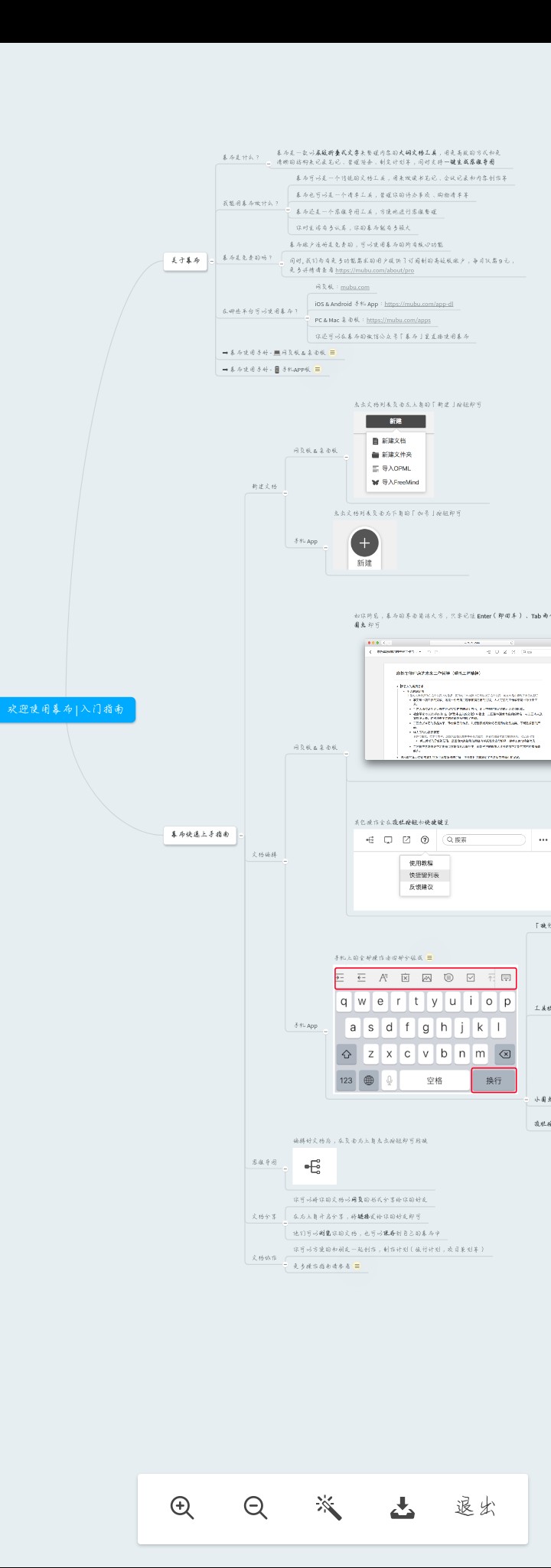This screenshot has width=551, height=1568.
Task: Open the toolbar with 使用教程 menu image
Action: click(452, 869)
